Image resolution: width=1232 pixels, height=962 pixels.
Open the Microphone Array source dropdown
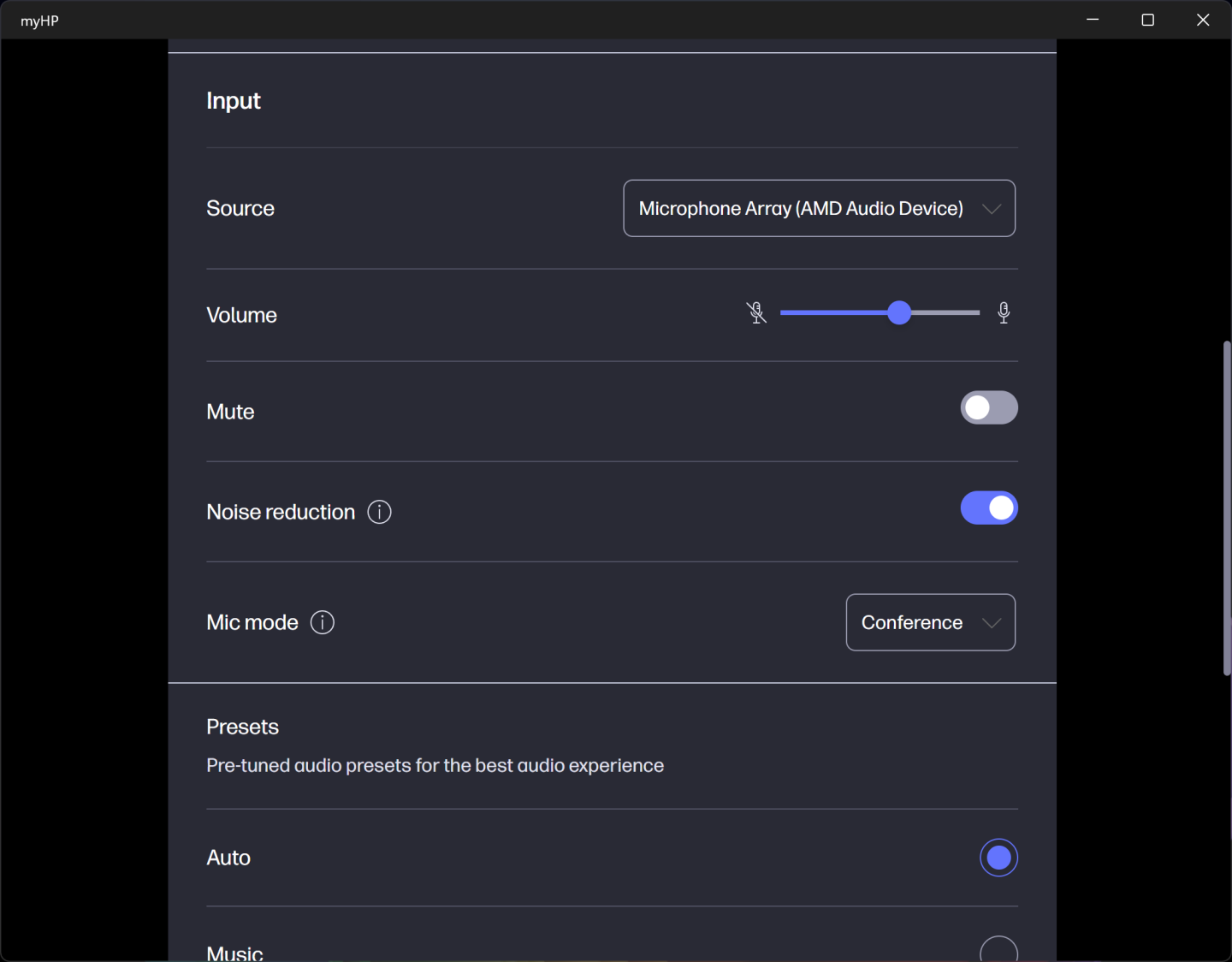pyautogui.click(x=801, y=209)
